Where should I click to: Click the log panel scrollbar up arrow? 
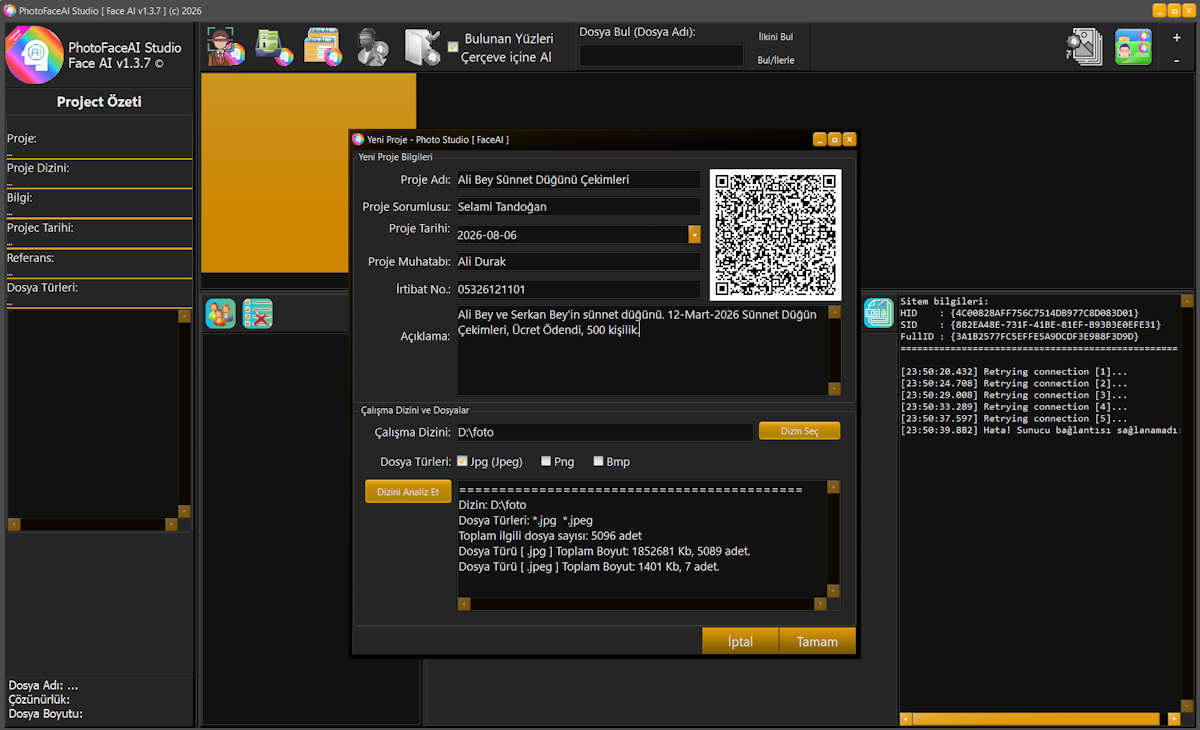pyautogui.click(x=1187, y=300)
